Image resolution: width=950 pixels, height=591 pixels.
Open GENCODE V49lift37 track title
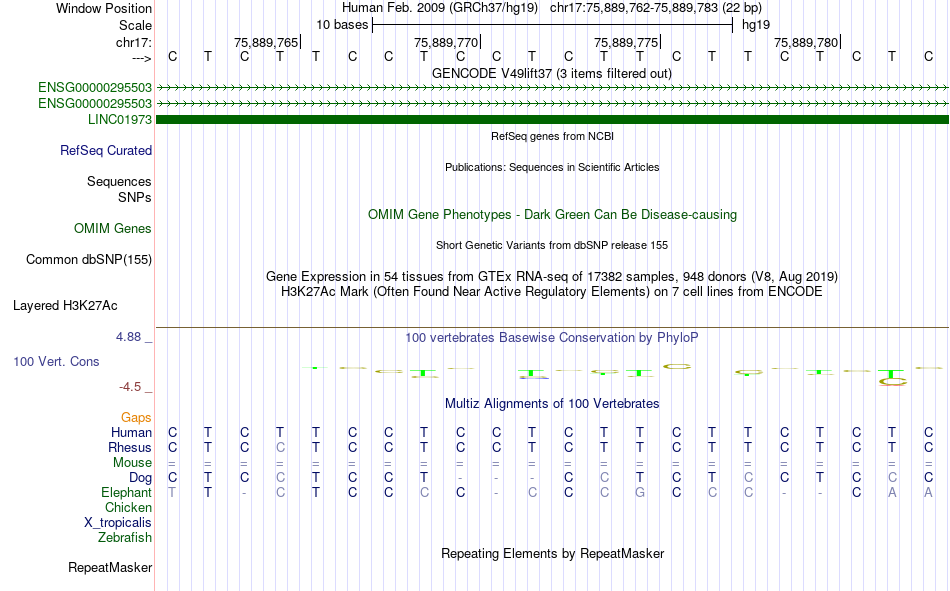click(x=552, y=73)
